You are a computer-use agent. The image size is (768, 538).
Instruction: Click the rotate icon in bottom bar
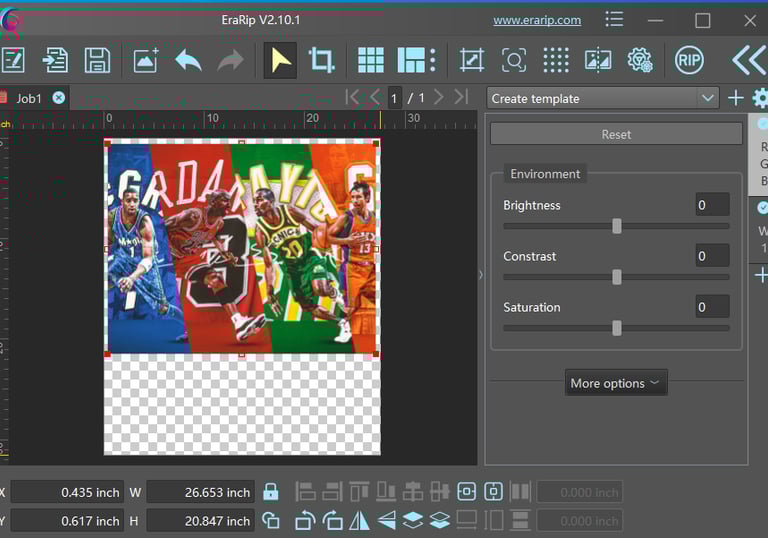tap(306, 520)
